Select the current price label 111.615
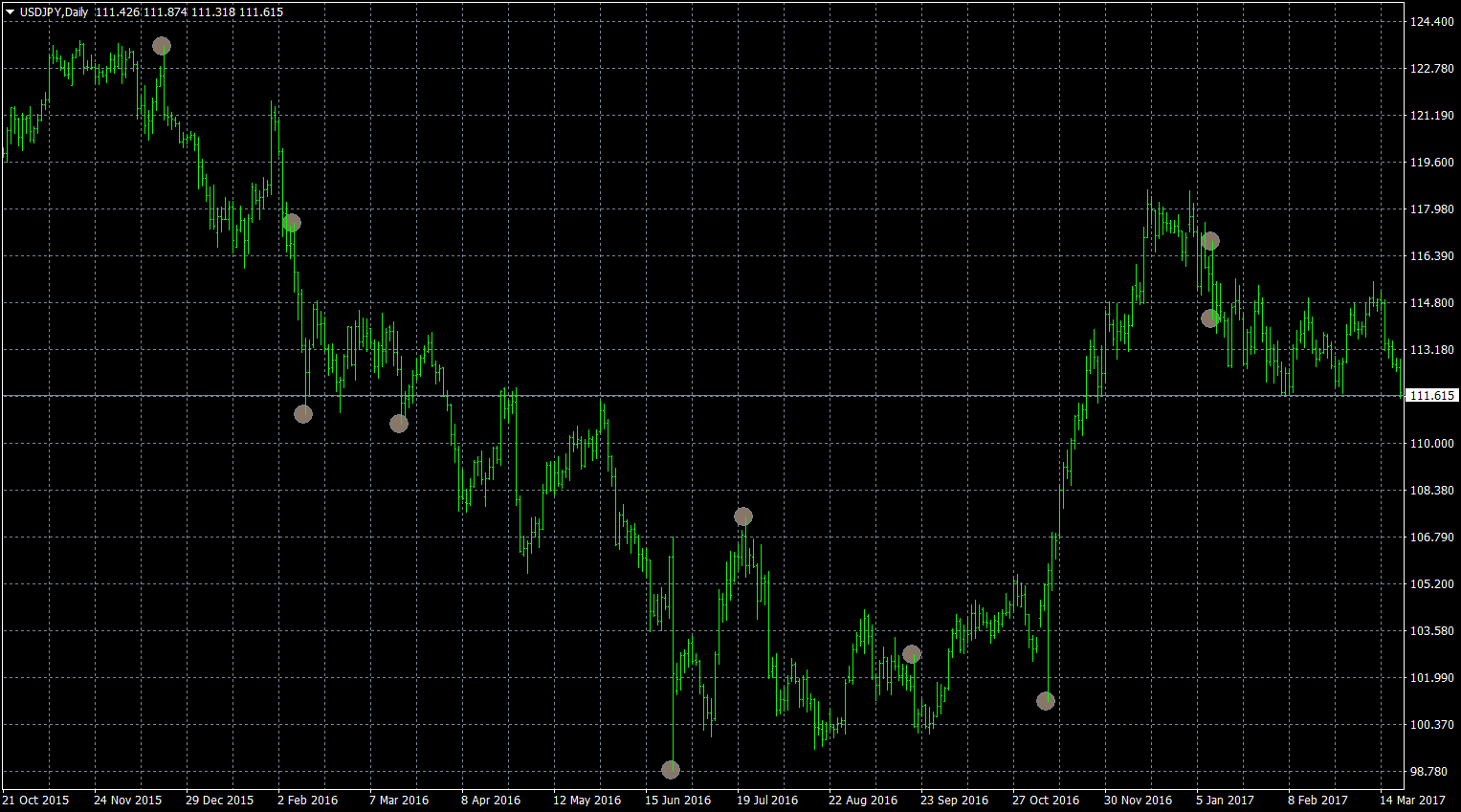This screenshot has width=1461, height=812. point(1432,396)
